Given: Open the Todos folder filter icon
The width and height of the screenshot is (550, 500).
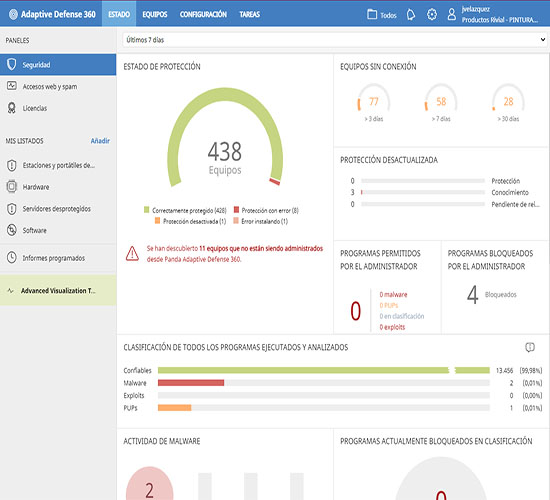Looking at the screenshot, I should [x=372, y=14].
